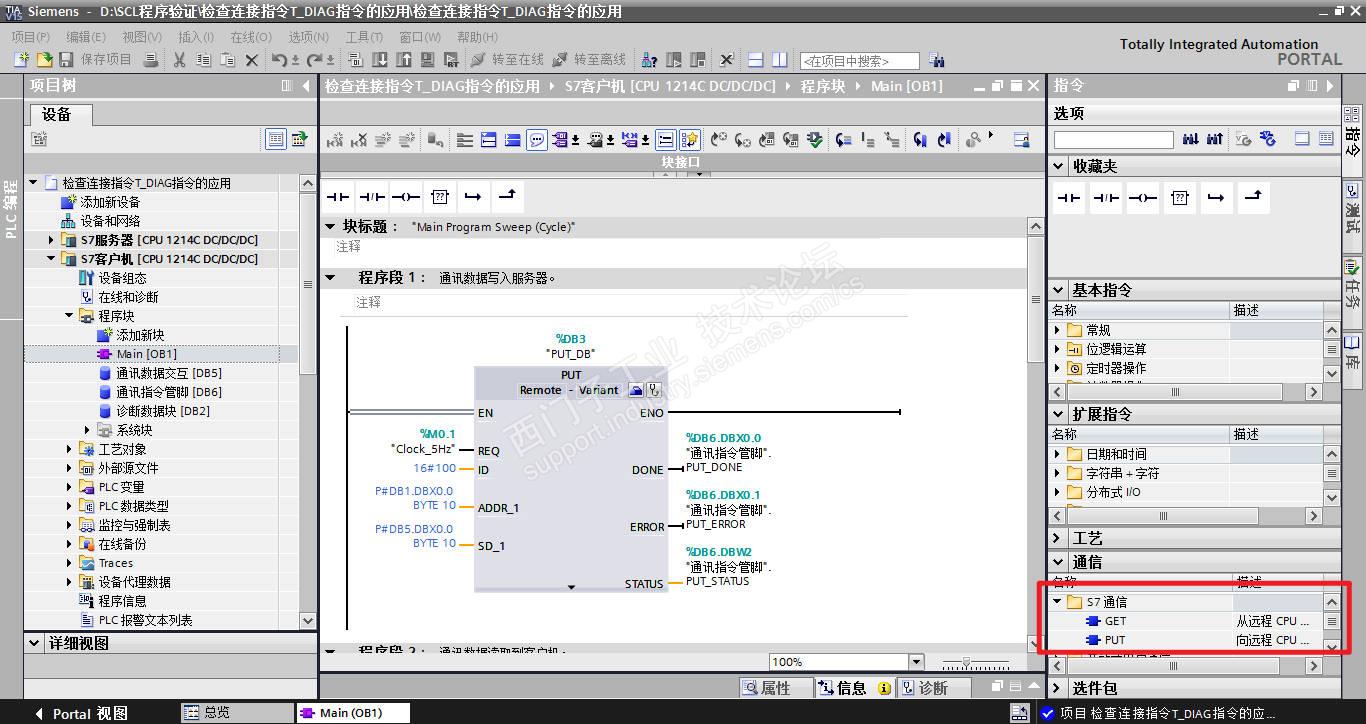Open the 项目(P) menu
1366x724 pixels.
(30, 36)
